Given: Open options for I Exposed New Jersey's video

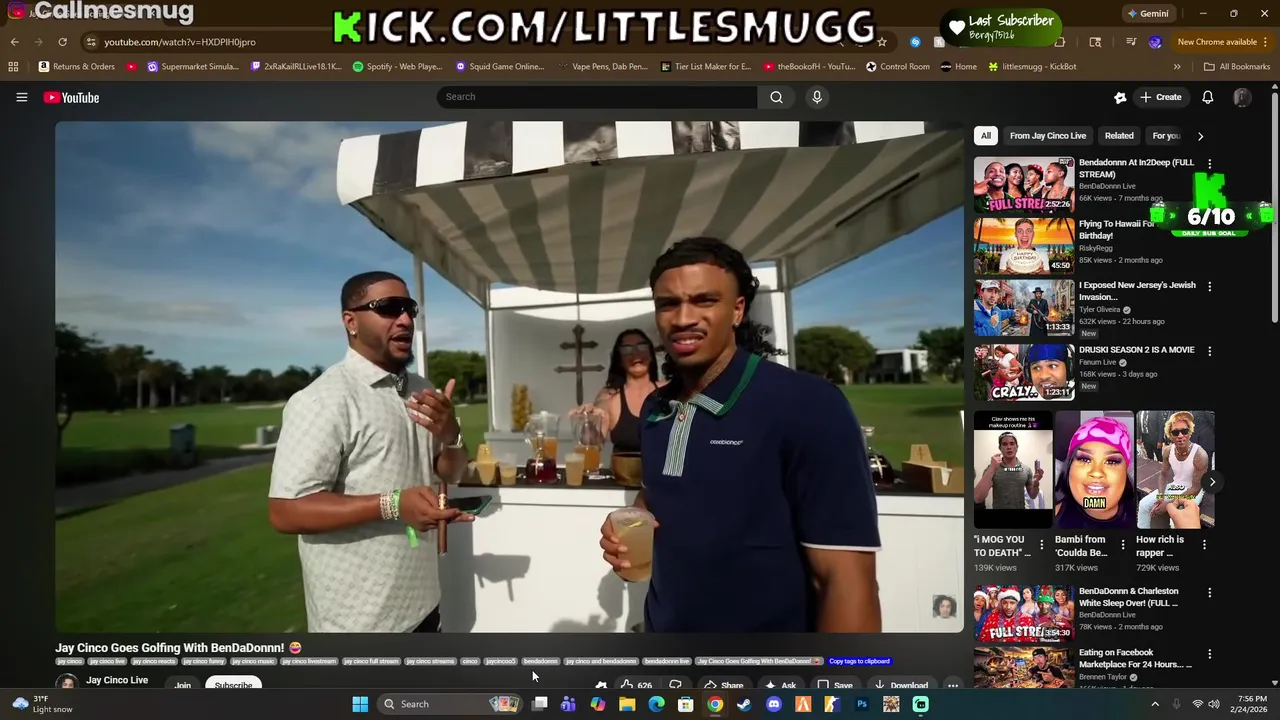Looking at the screenshot, I should [1209, 287].
